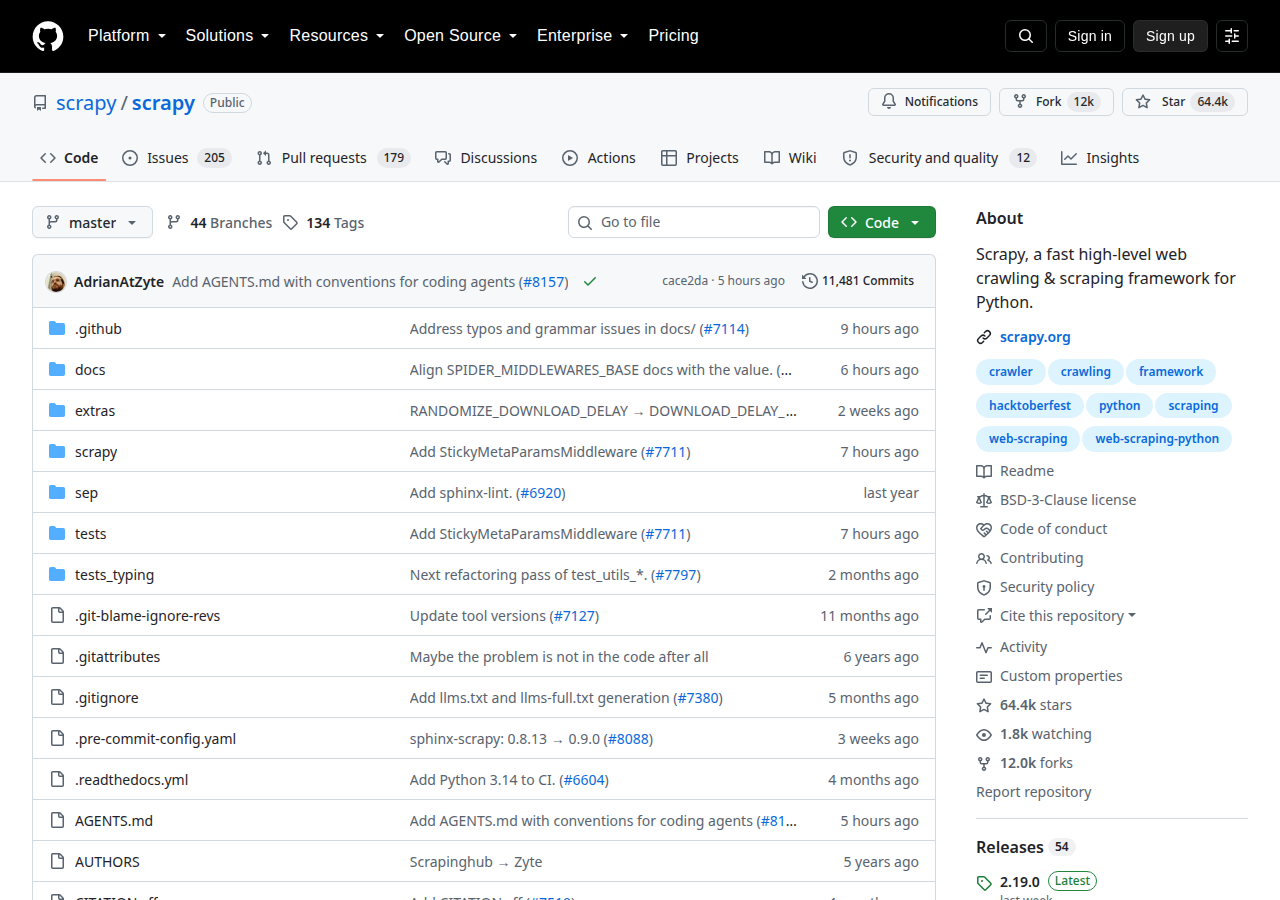
Task: Expand Cite this repository
Action: coord(1056,616)
